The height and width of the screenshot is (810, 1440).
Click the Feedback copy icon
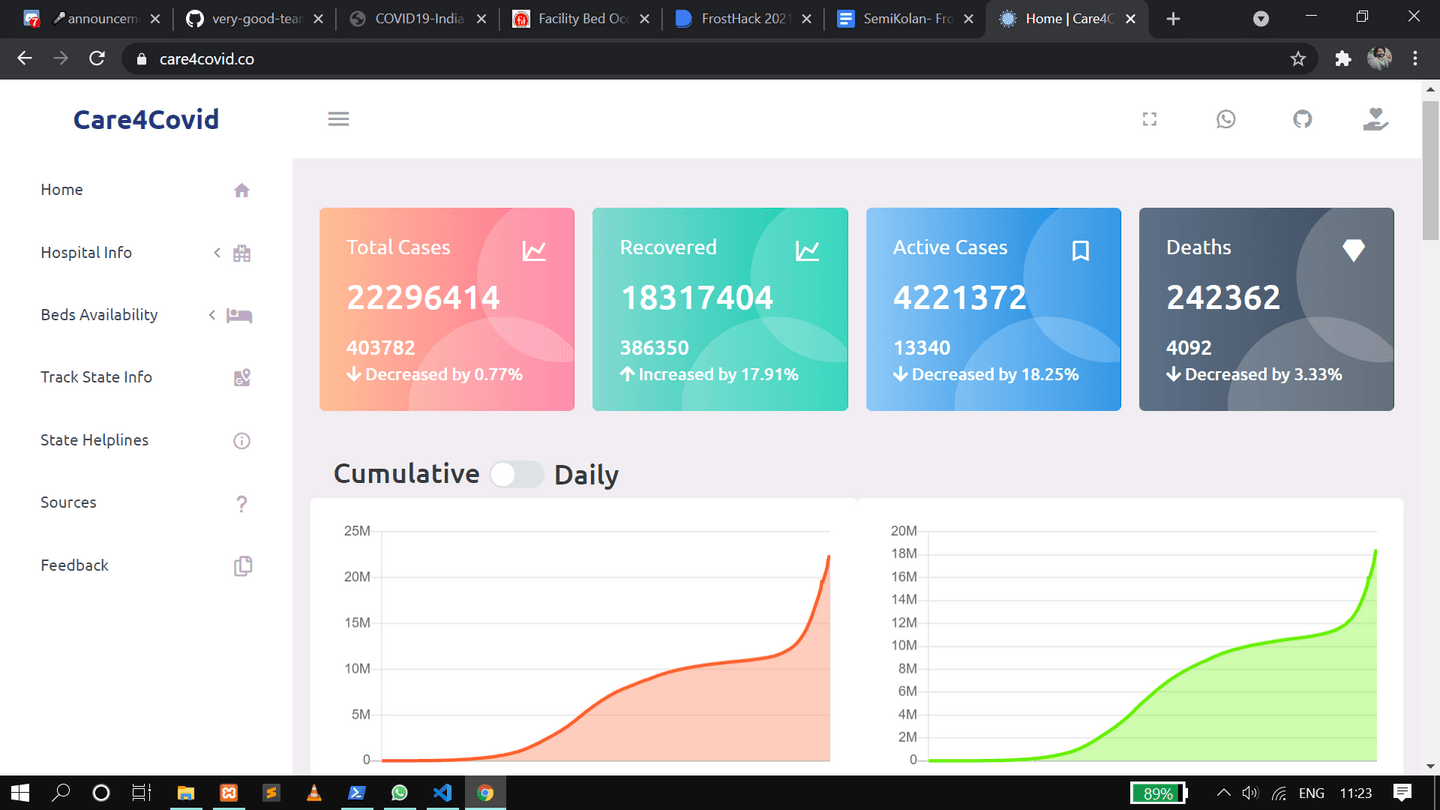(243, 566)
